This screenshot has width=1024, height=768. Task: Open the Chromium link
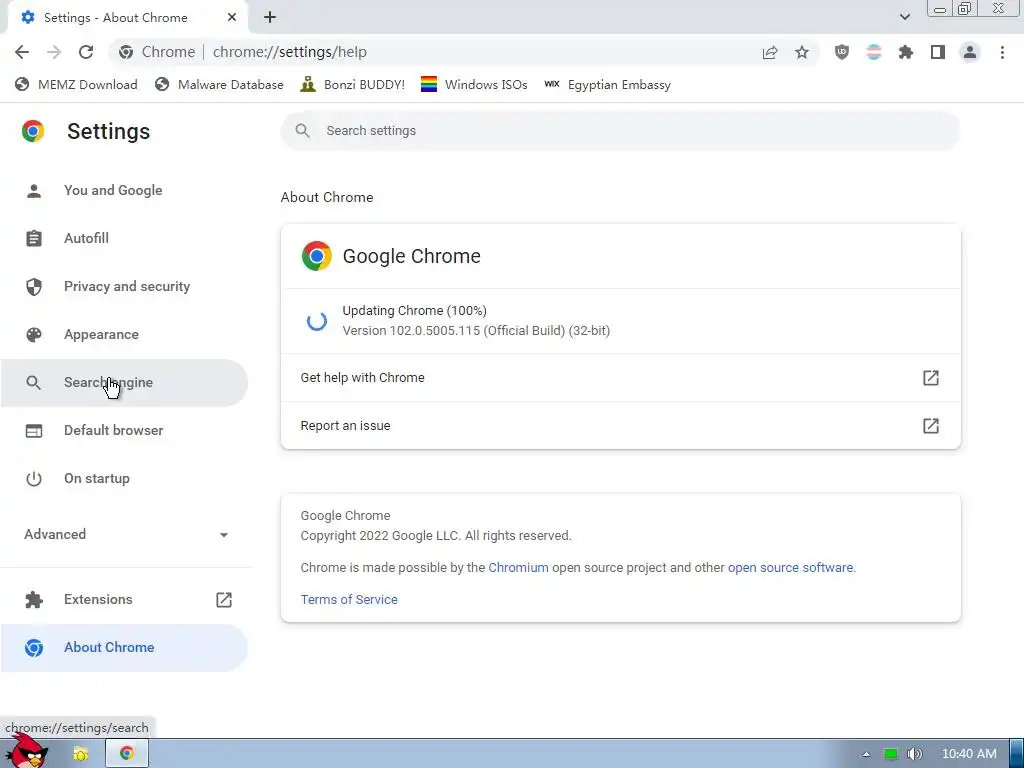(x=519, y=568)
